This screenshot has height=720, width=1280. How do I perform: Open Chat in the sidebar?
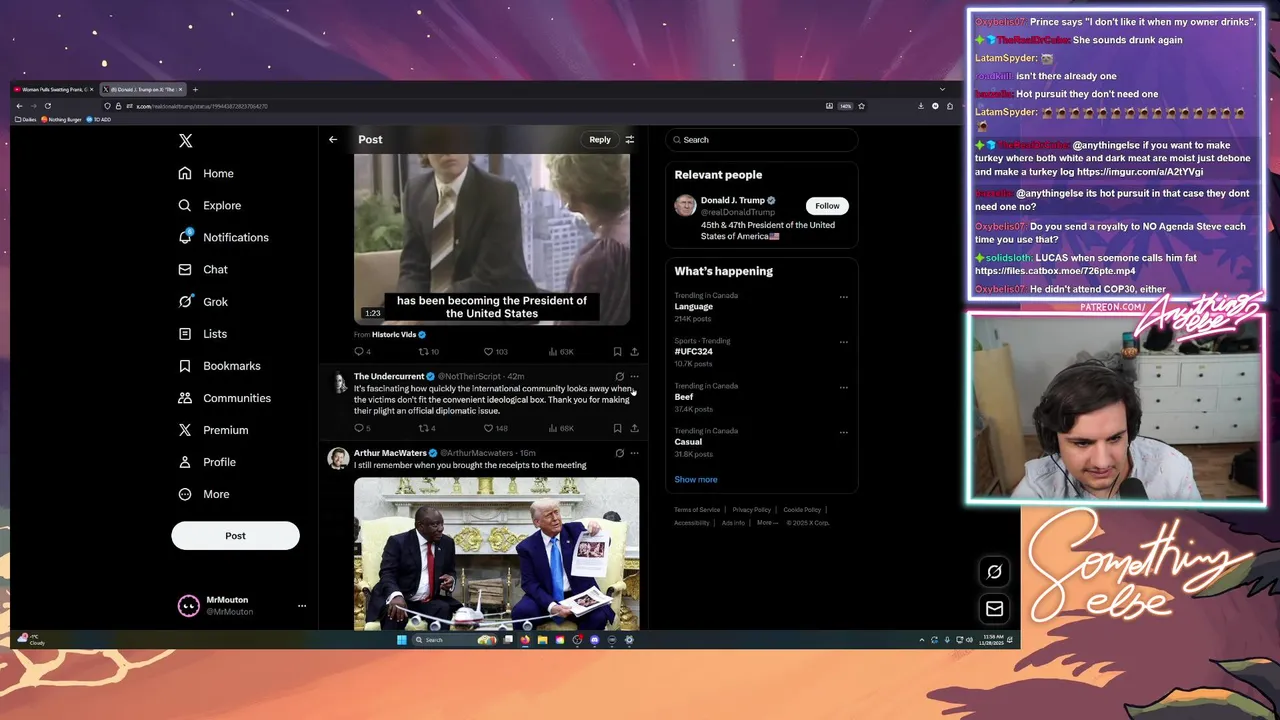tap(203, 269)
